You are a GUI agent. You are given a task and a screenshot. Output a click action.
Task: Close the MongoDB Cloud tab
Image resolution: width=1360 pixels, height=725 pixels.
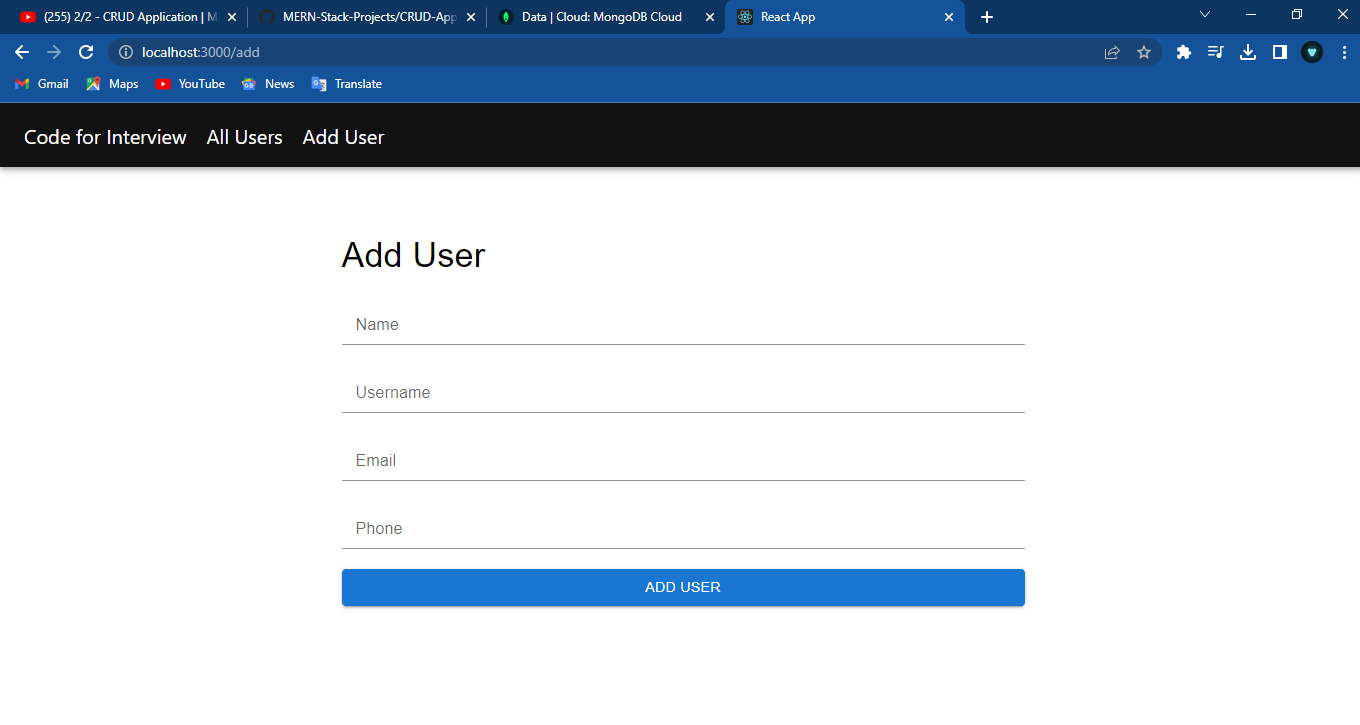[x=710, y=17]
